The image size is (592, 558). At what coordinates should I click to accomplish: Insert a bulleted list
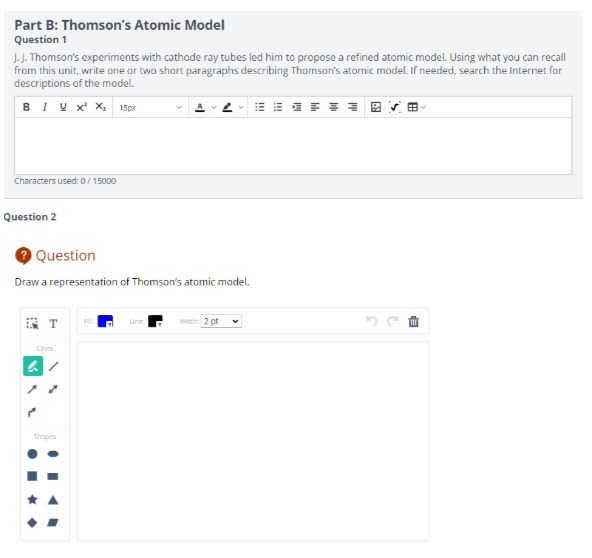pos(260,107)
